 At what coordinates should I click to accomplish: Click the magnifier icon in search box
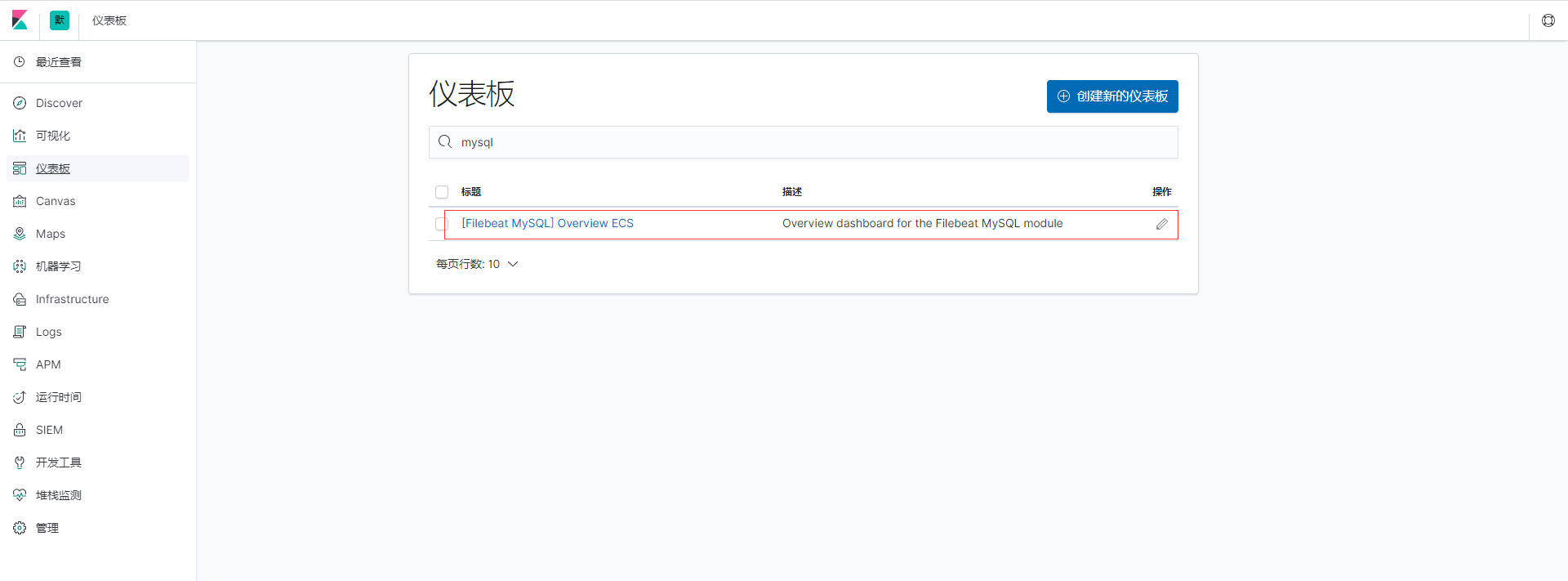445,142
